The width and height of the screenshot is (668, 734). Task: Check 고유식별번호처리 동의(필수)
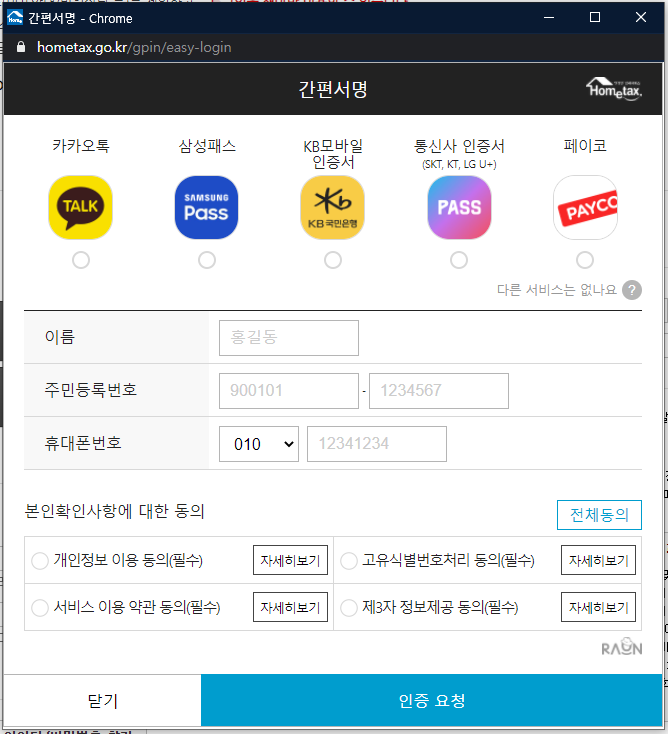(x=349, y=560)
